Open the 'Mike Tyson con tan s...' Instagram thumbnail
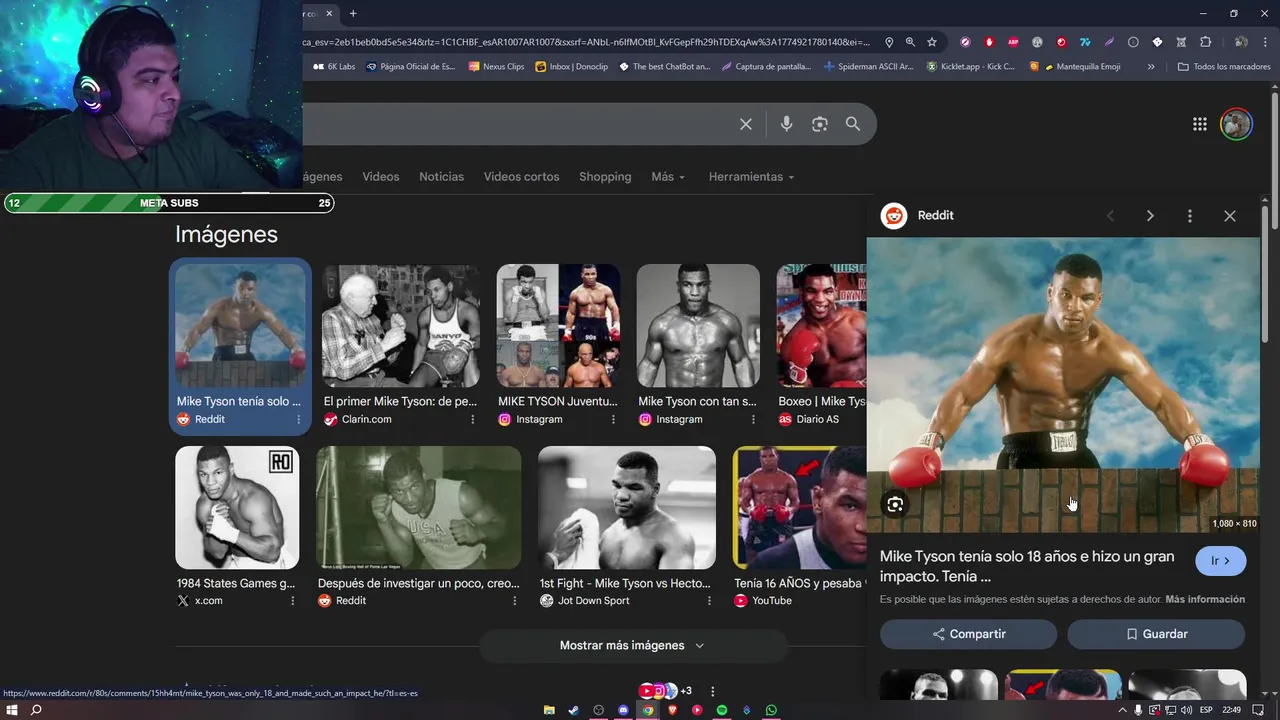1280x720 pixels. [698, 326]
